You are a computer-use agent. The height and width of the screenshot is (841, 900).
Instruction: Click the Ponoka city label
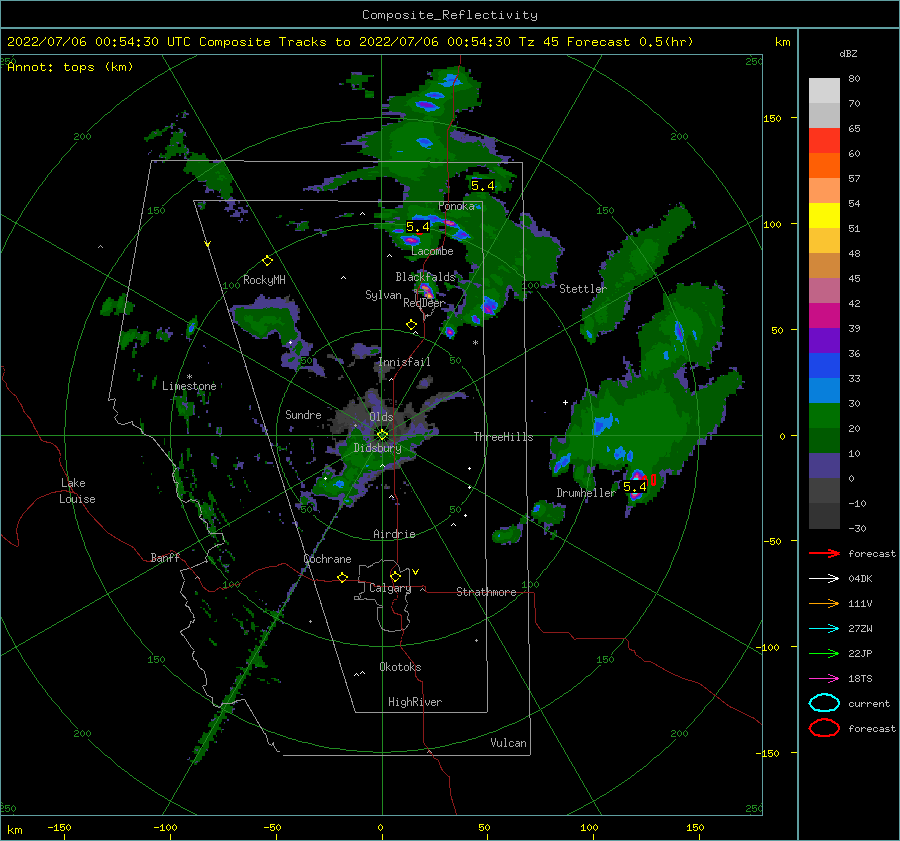click(x=456, y=206)
